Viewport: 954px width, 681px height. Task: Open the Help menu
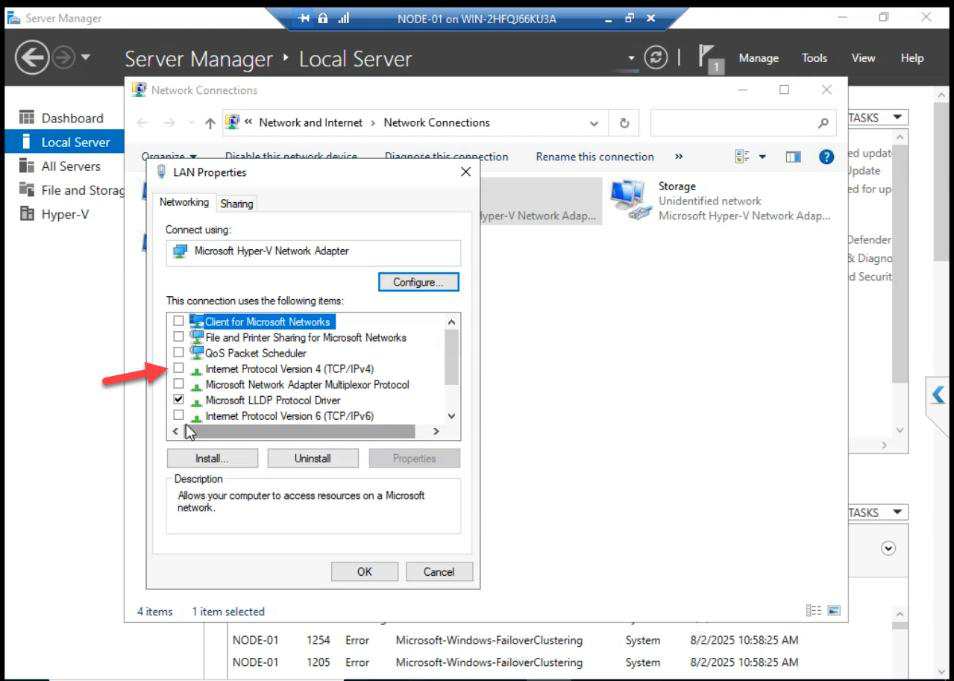click(x=912, y=58)
